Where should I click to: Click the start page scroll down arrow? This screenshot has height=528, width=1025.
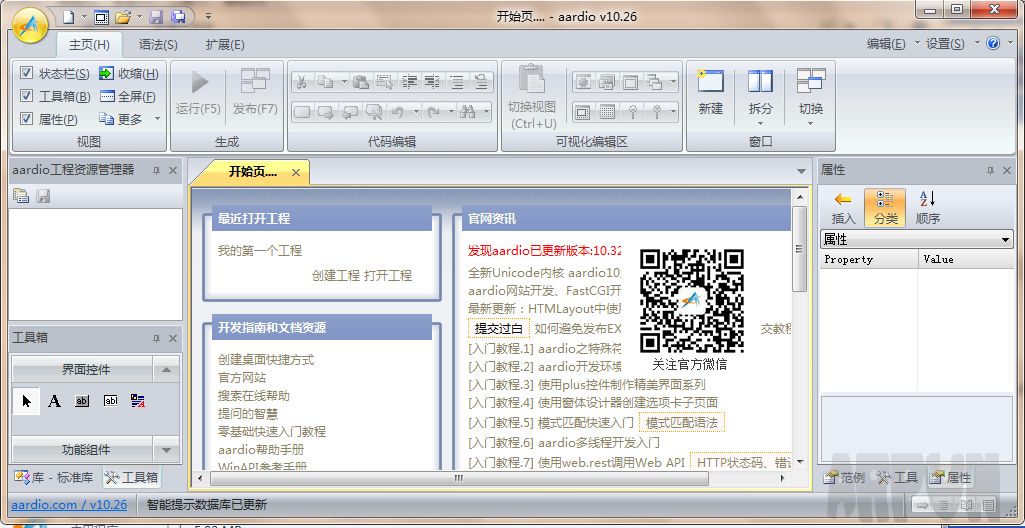pos(799,462)
